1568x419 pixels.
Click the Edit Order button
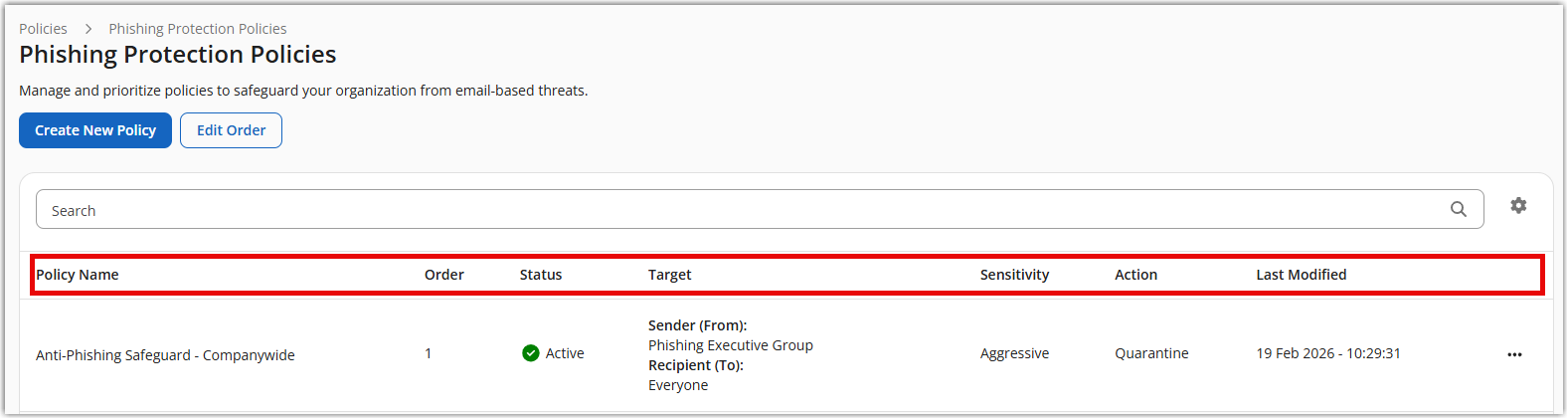(231, 130)
